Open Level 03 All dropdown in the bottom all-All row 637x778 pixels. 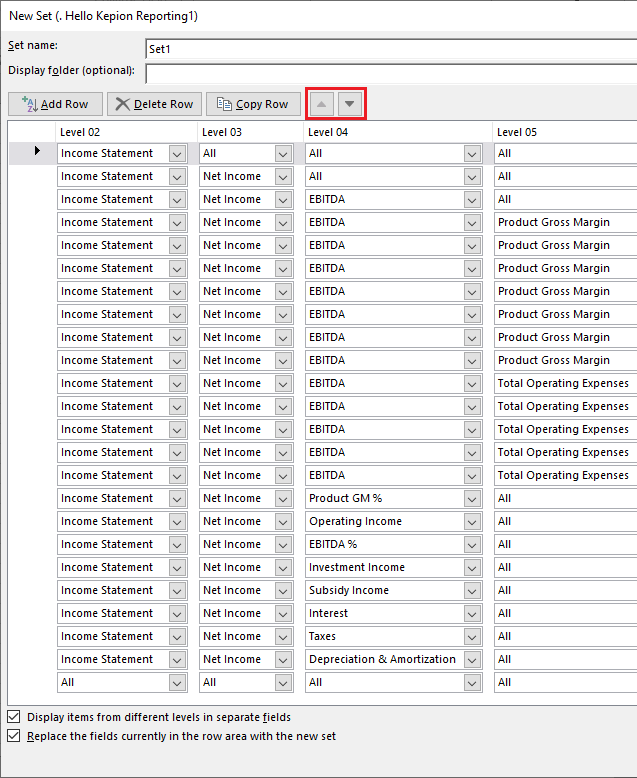[x=283, y=683]
